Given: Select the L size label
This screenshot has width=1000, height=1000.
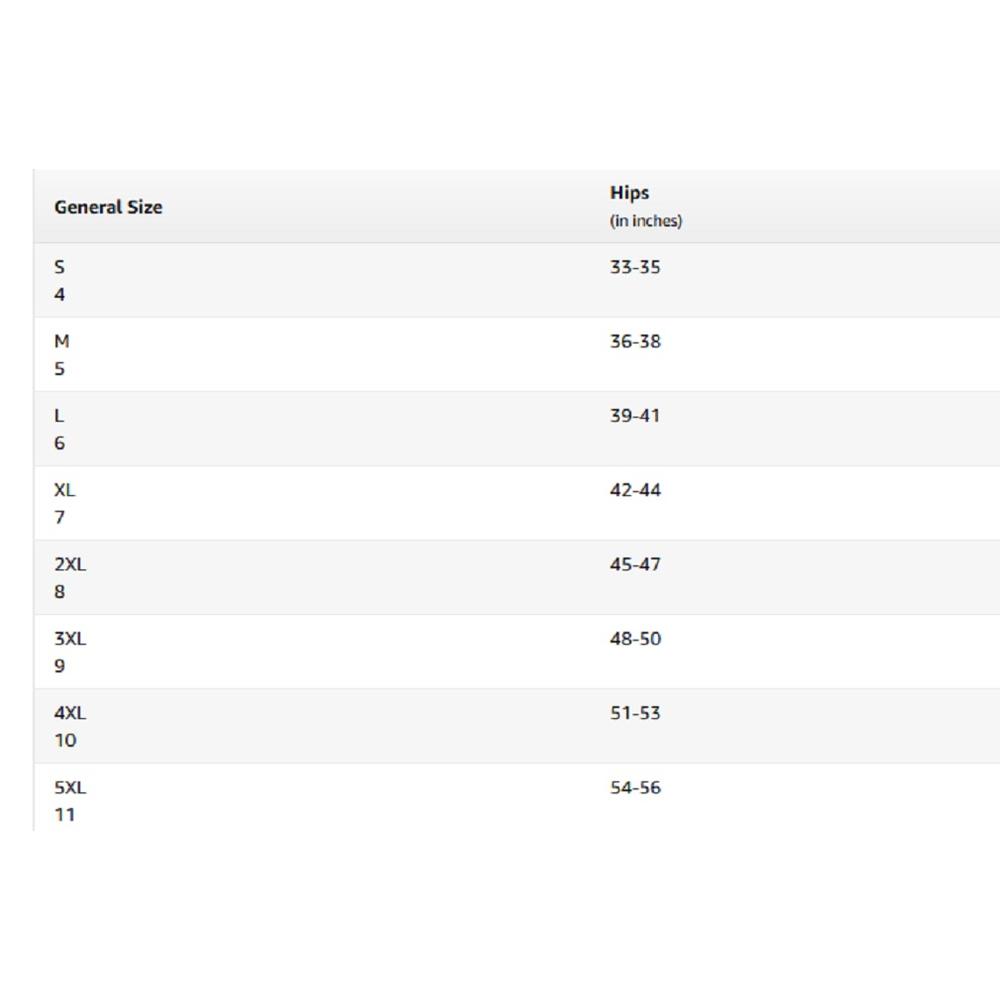Looking at the screenshot, I should point(59,415).
